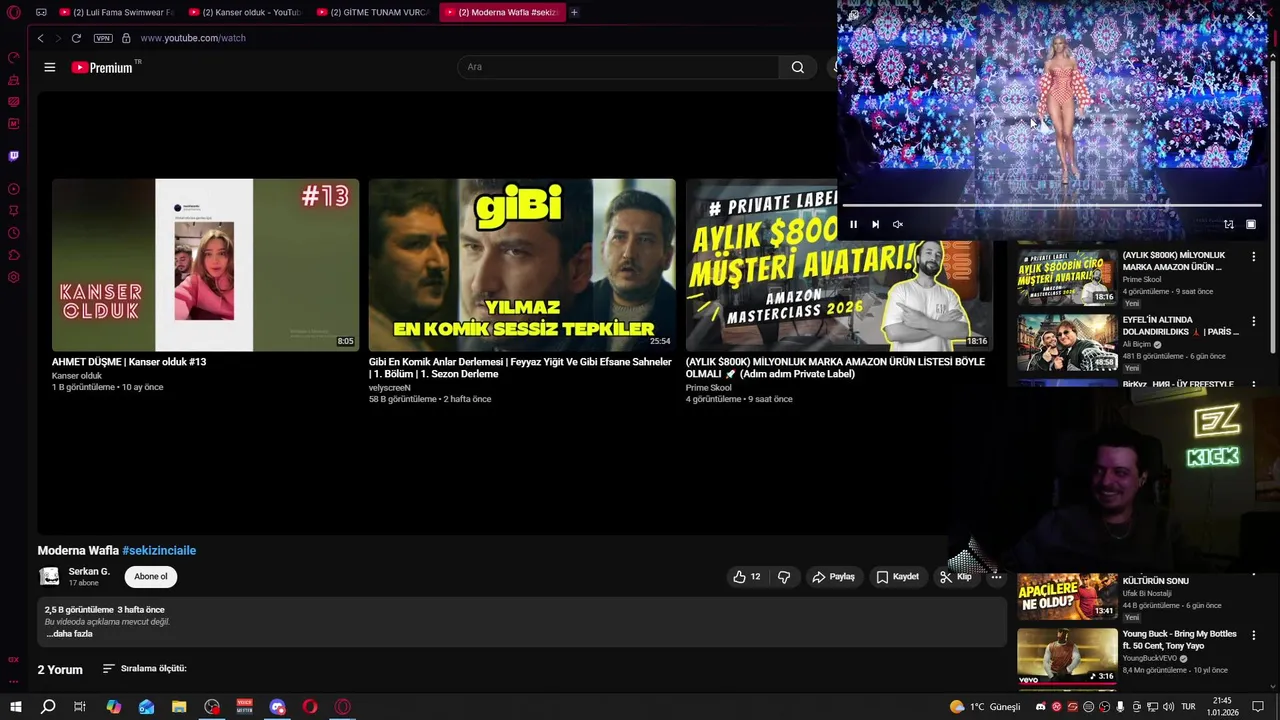This screenshot has width=1280, height=720.
Task: Open Young Buck - Bring My Bottles title
Action: pos(1179,640)
